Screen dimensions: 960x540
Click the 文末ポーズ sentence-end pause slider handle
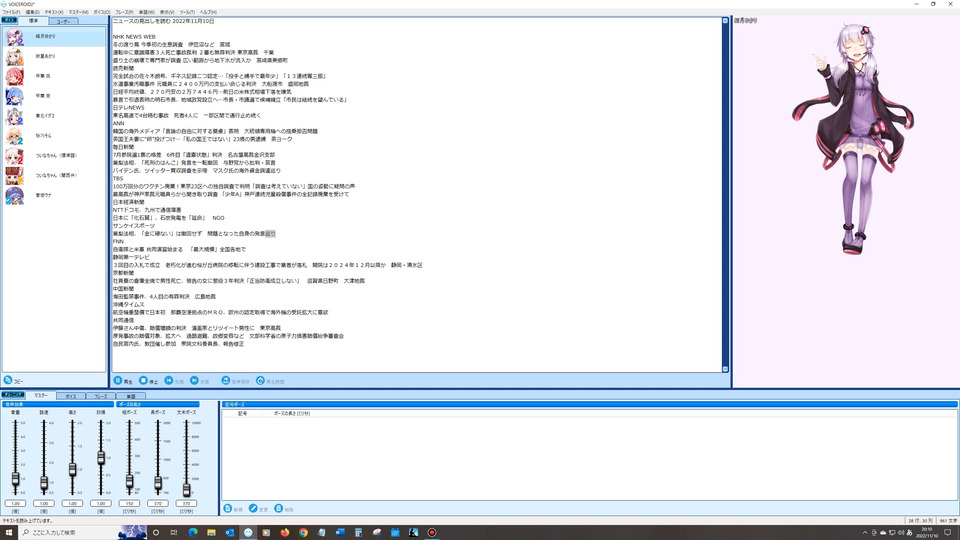[x=186, y=489]
